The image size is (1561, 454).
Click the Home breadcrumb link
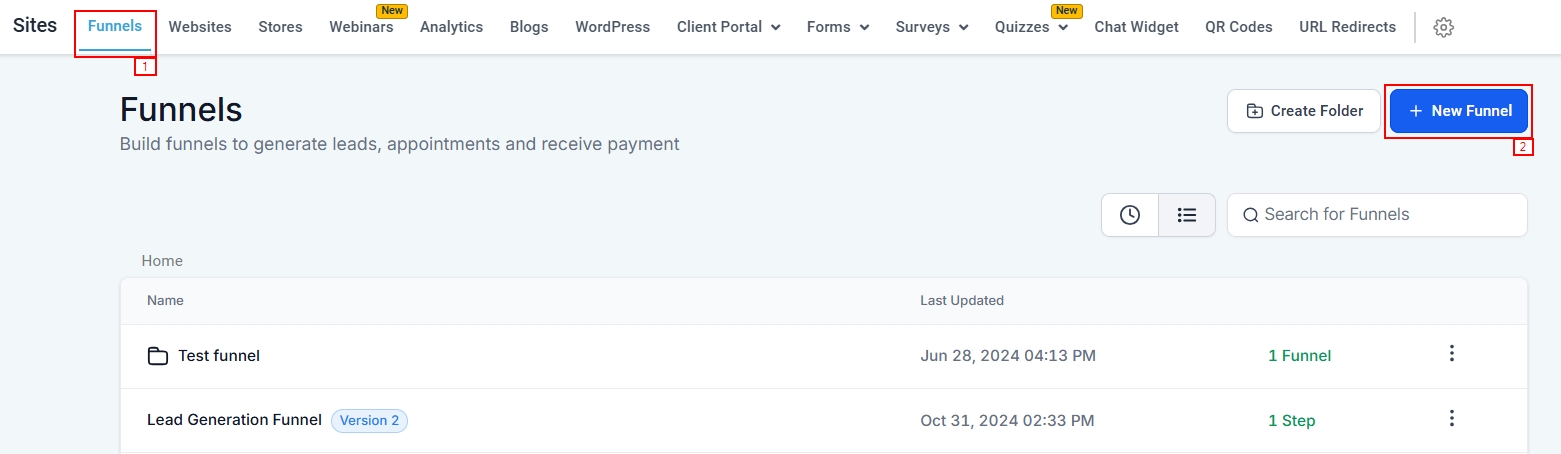pos(162,261)
